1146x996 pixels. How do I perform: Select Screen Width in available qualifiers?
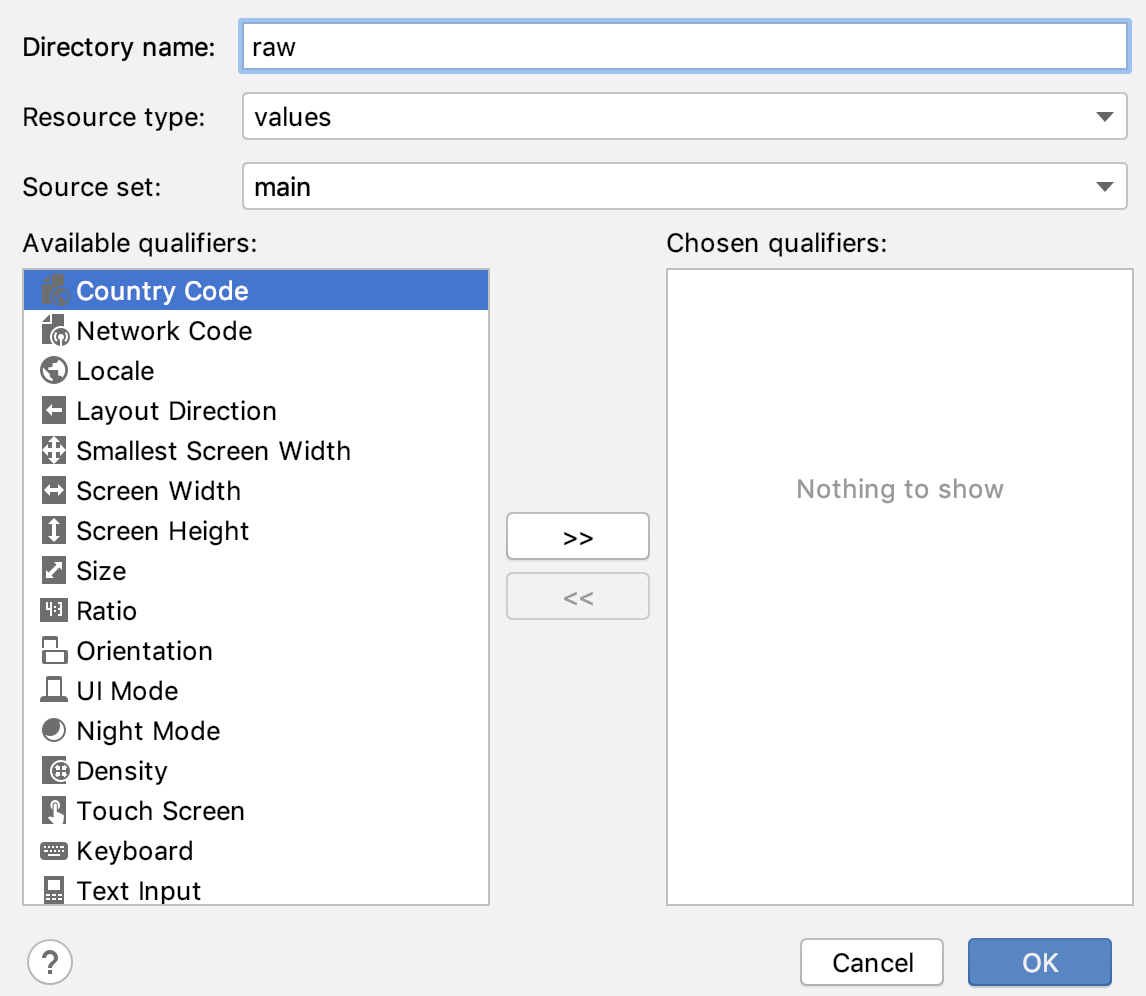click(158, 491)
